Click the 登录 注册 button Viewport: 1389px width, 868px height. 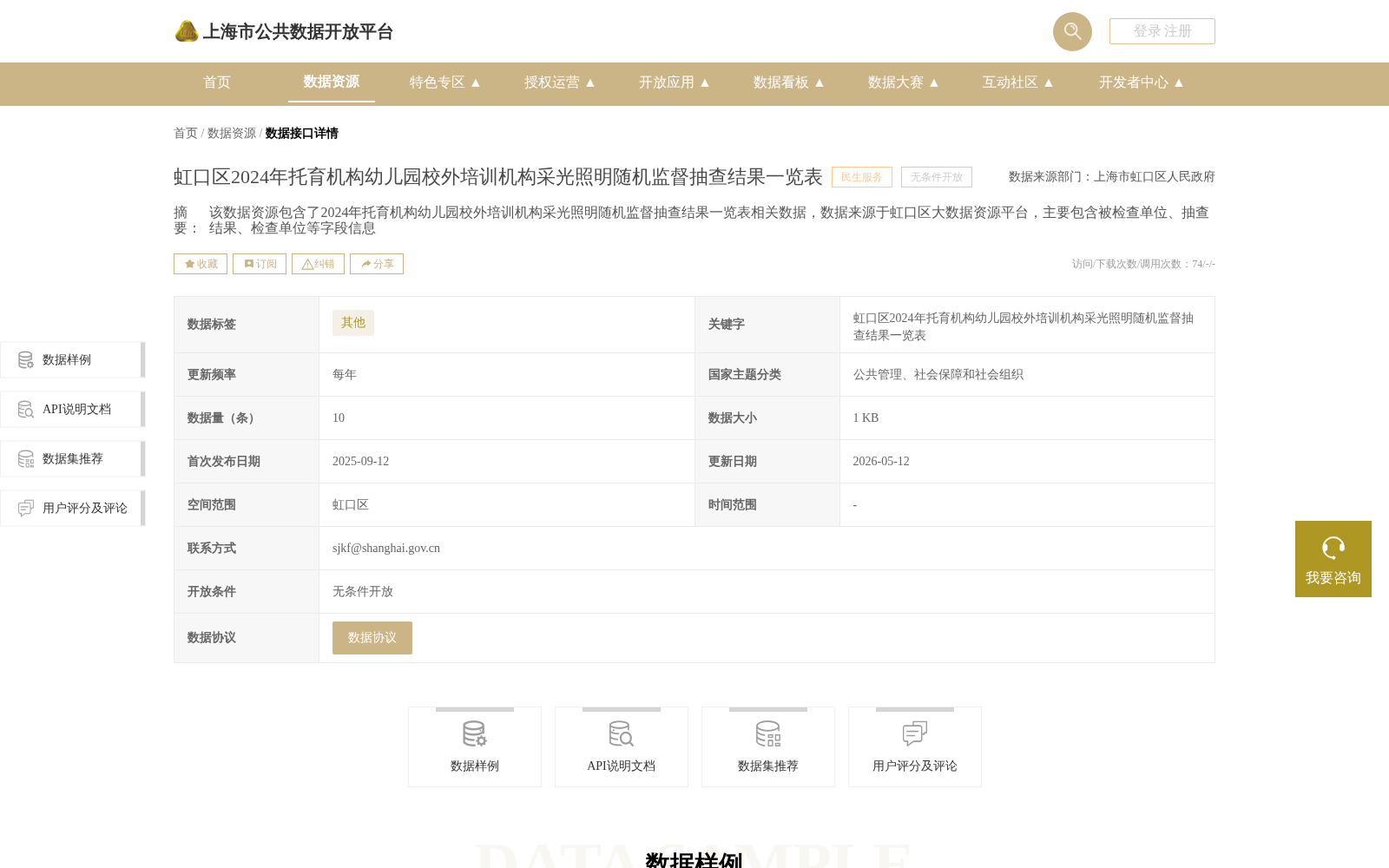point(1162,31)
